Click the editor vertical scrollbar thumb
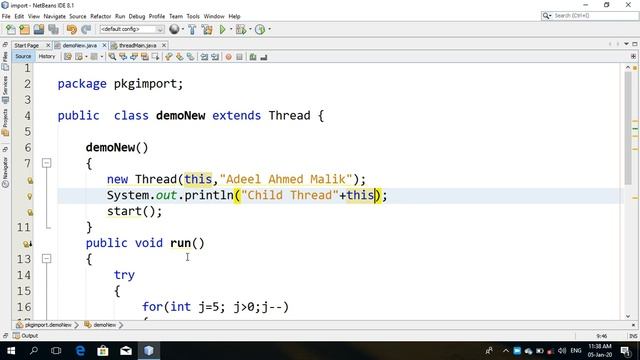The height and width of the screenshot is (360, 640). click(x=628, y=129)
